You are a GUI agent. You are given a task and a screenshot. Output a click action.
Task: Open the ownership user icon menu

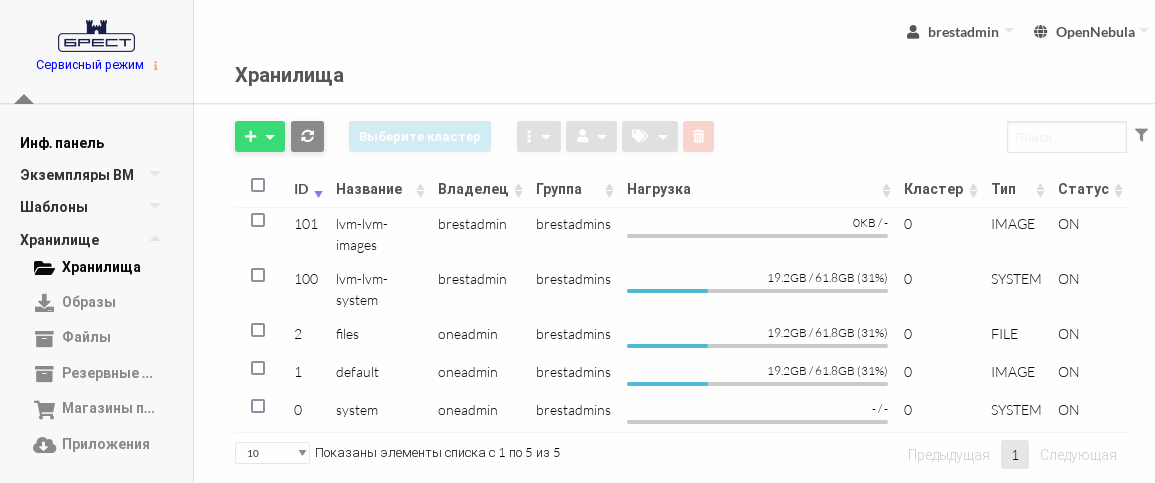[591, 137]
